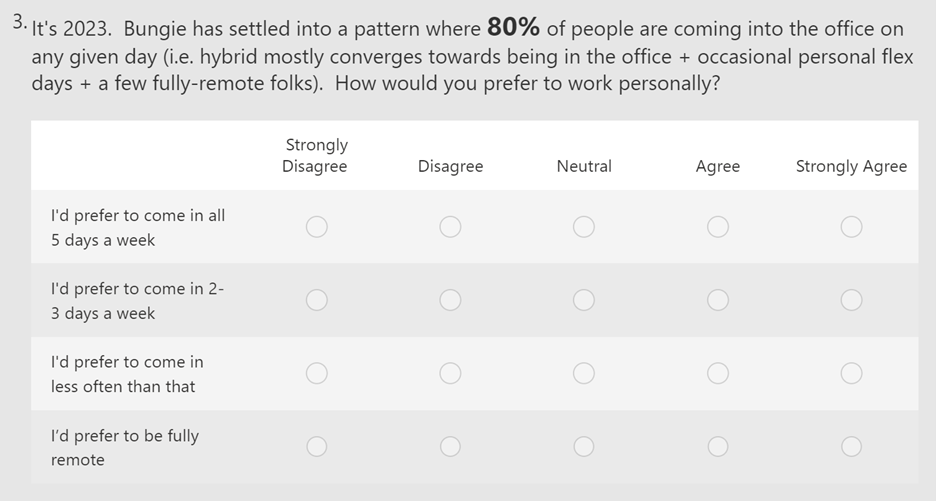This screenshot has width=936, height=501.
Task: Select Strongly Disagree for 5 days a week
Action: coord(316,227)
